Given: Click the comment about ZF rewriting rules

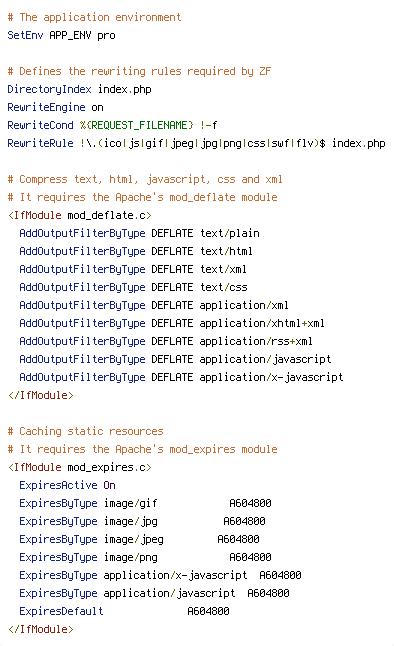Looking at the screenshot, I should click(139, 71).
